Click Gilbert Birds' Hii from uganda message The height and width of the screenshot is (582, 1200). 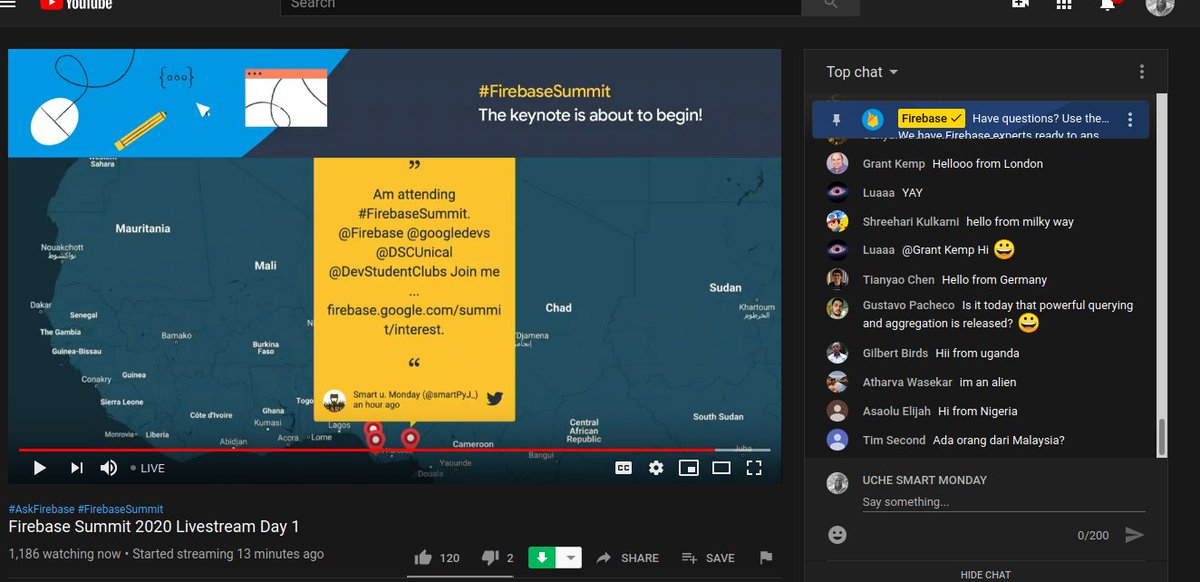(x=977, y=353)
